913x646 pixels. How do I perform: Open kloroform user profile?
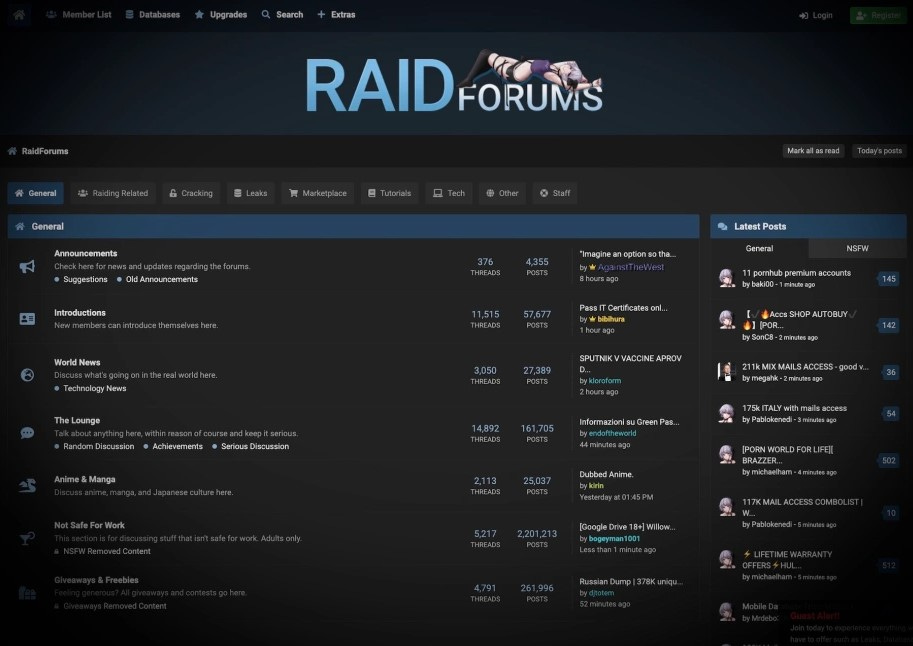tap(605, 381)
